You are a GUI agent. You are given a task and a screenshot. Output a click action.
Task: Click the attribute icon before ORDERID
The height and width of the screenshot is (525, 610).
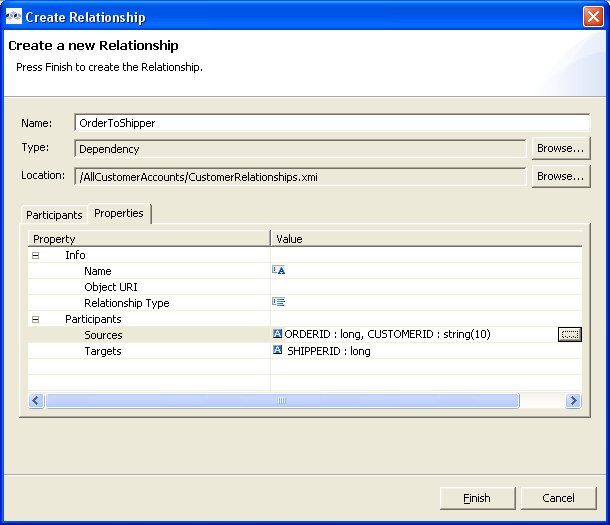coord(278,335)
